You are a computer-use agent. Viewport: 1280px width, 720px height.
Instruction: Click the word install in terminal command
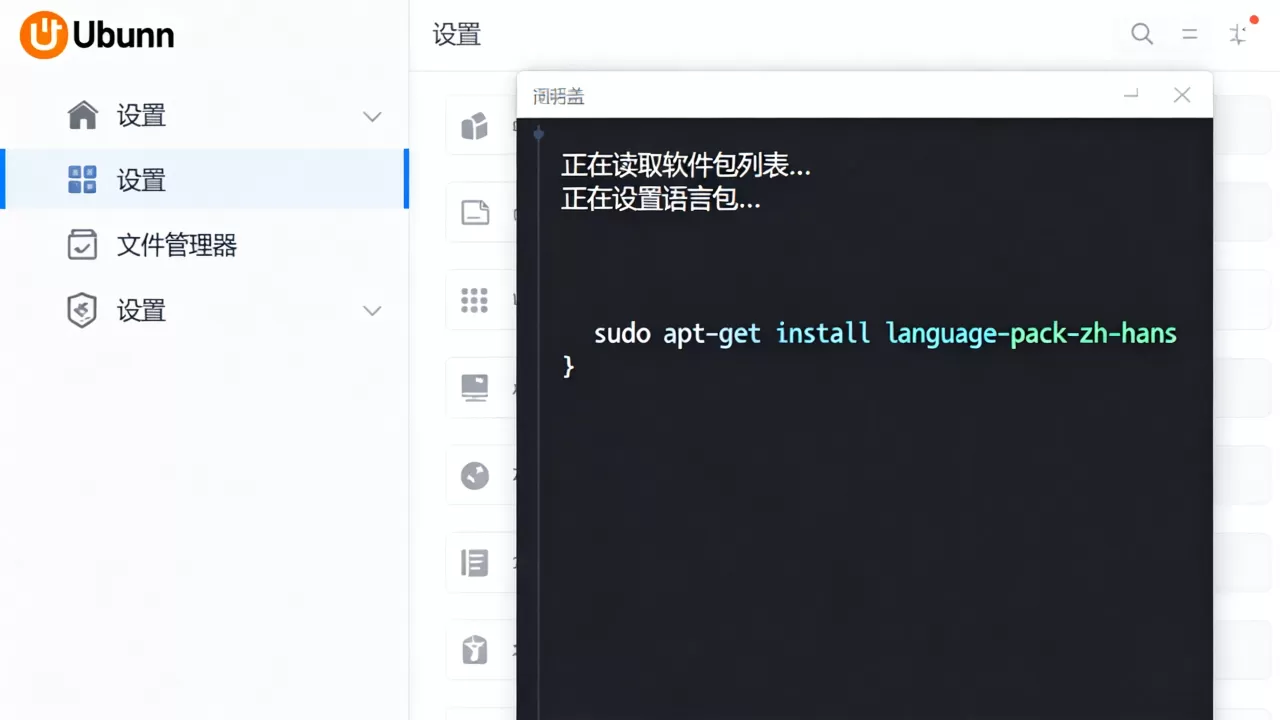[x=823, y=333]
